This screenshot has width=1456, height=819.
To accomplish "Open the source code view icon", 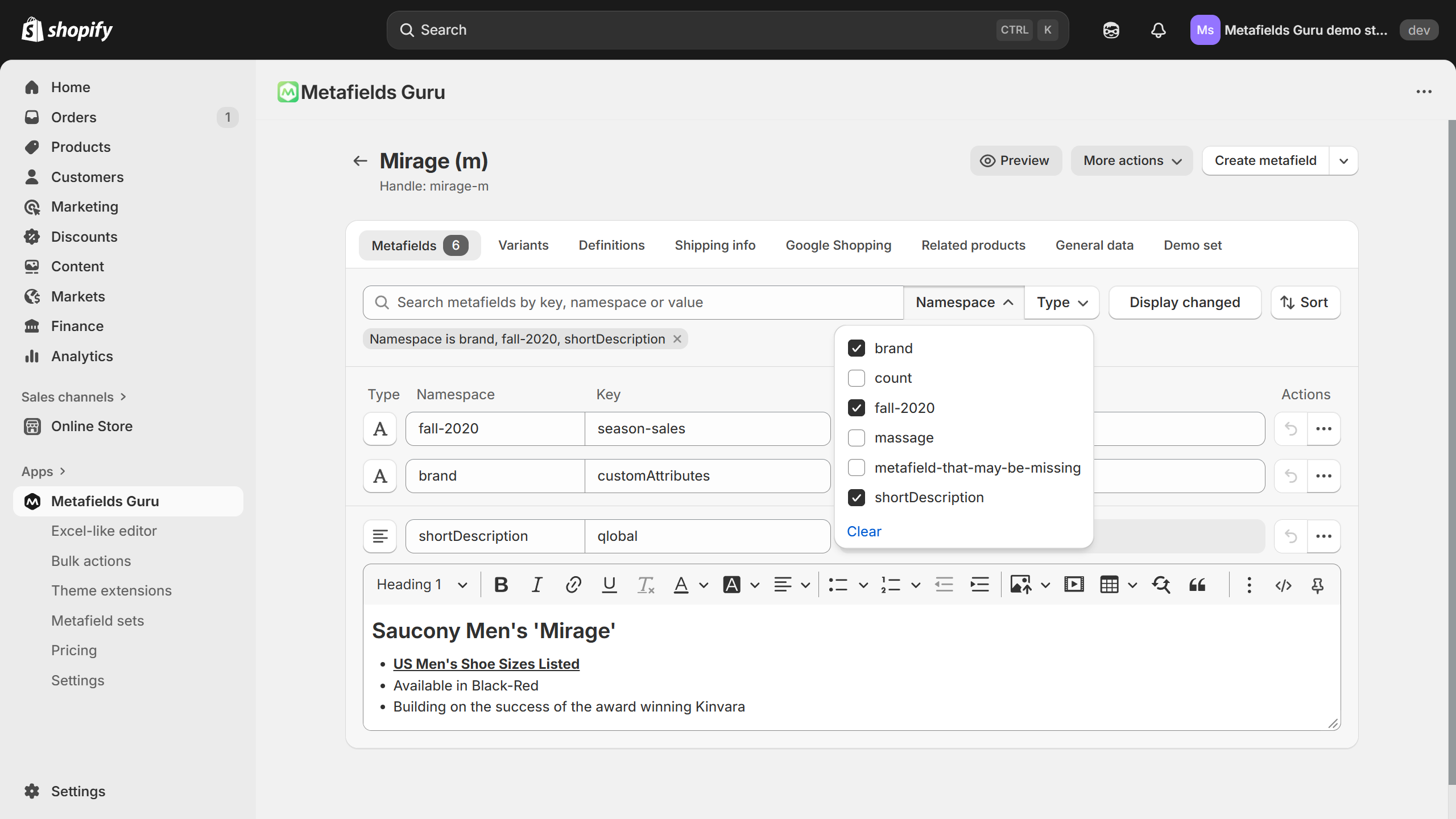I will [1283, 585].
